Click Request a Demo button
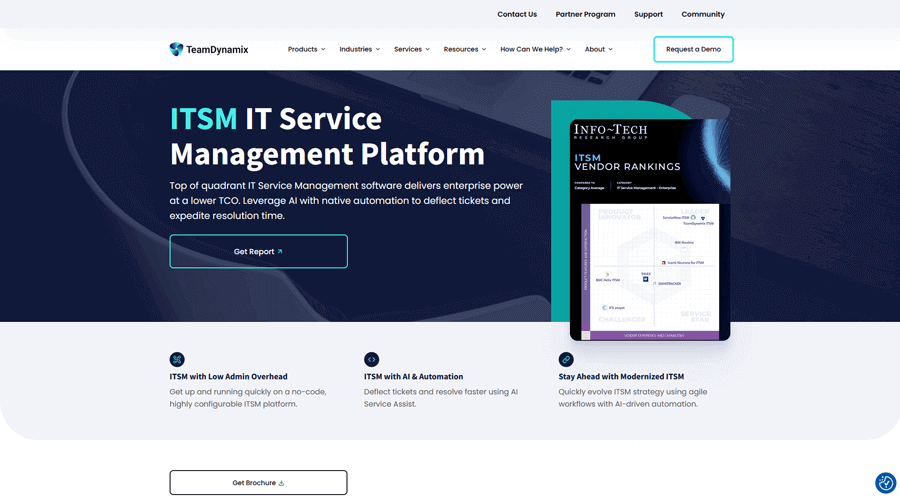The image size is (900, 499). click(x=693, y=49)
